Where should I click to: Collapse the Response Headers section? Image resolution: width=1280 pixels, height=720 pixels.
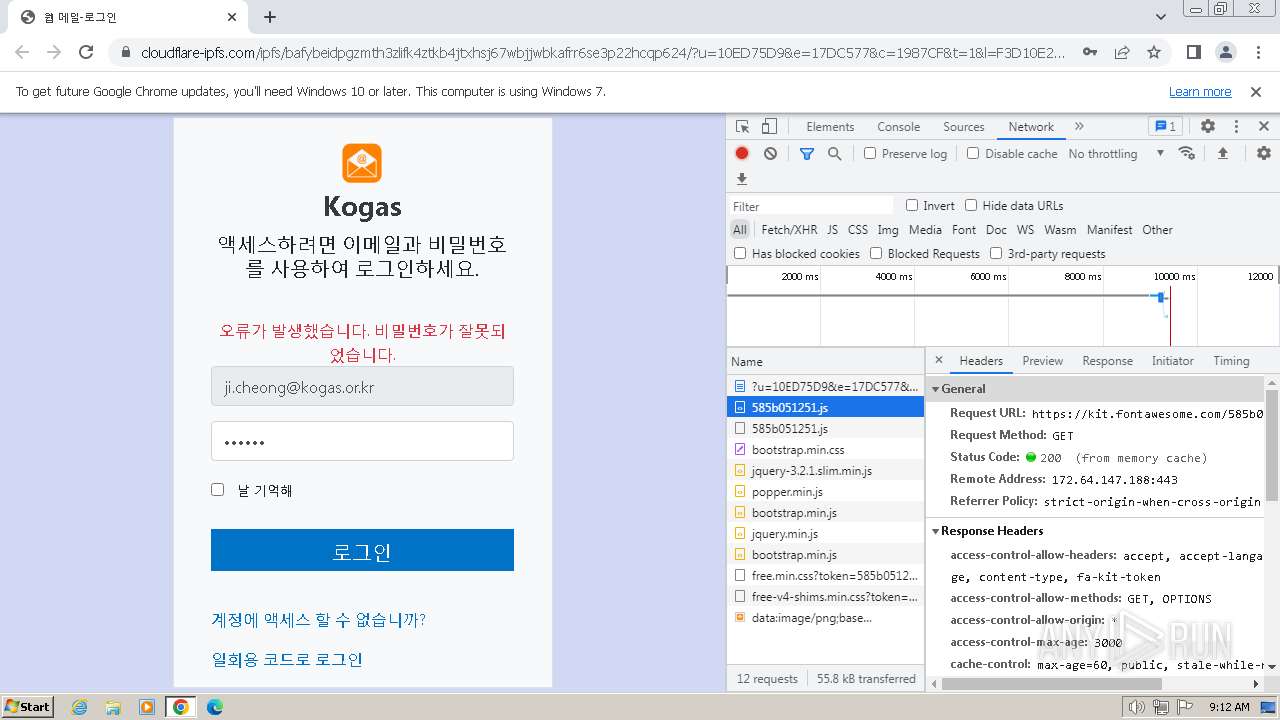[936, 531]
